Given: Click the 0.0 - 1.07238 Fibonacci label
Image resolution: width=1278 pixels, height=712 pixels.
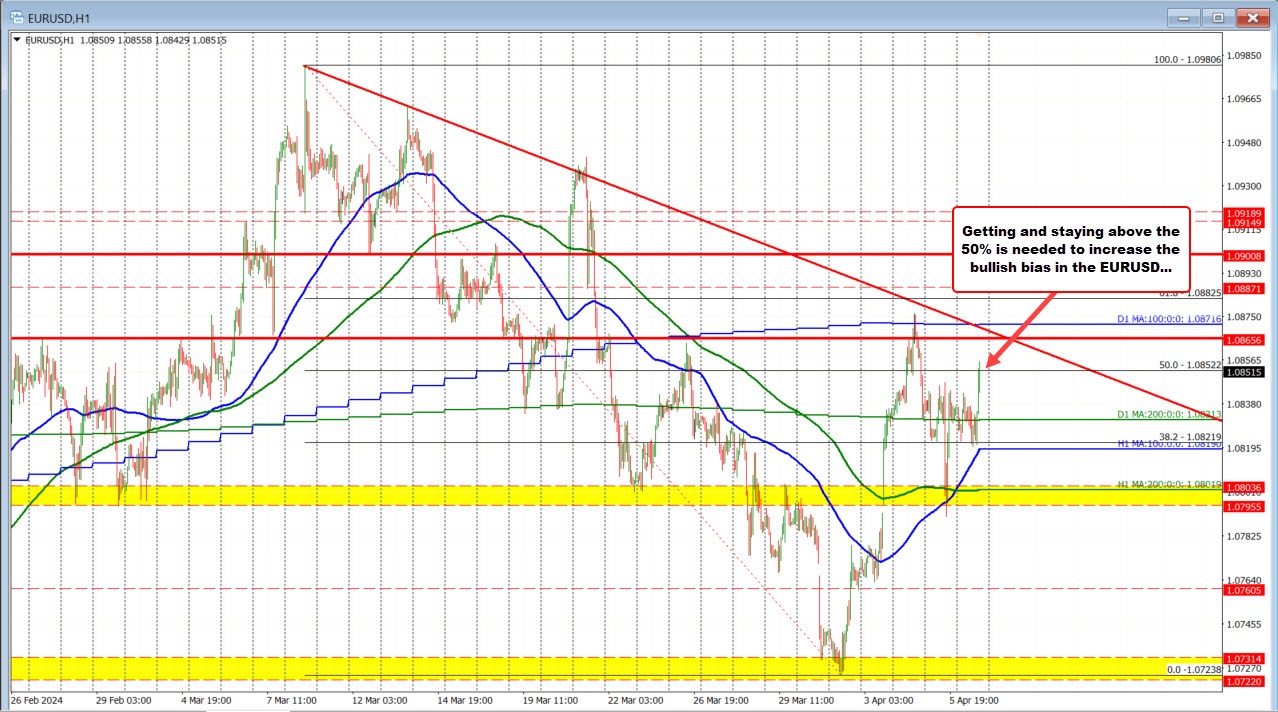Looking at the screenshot, I should click(x=1196, y=668).
